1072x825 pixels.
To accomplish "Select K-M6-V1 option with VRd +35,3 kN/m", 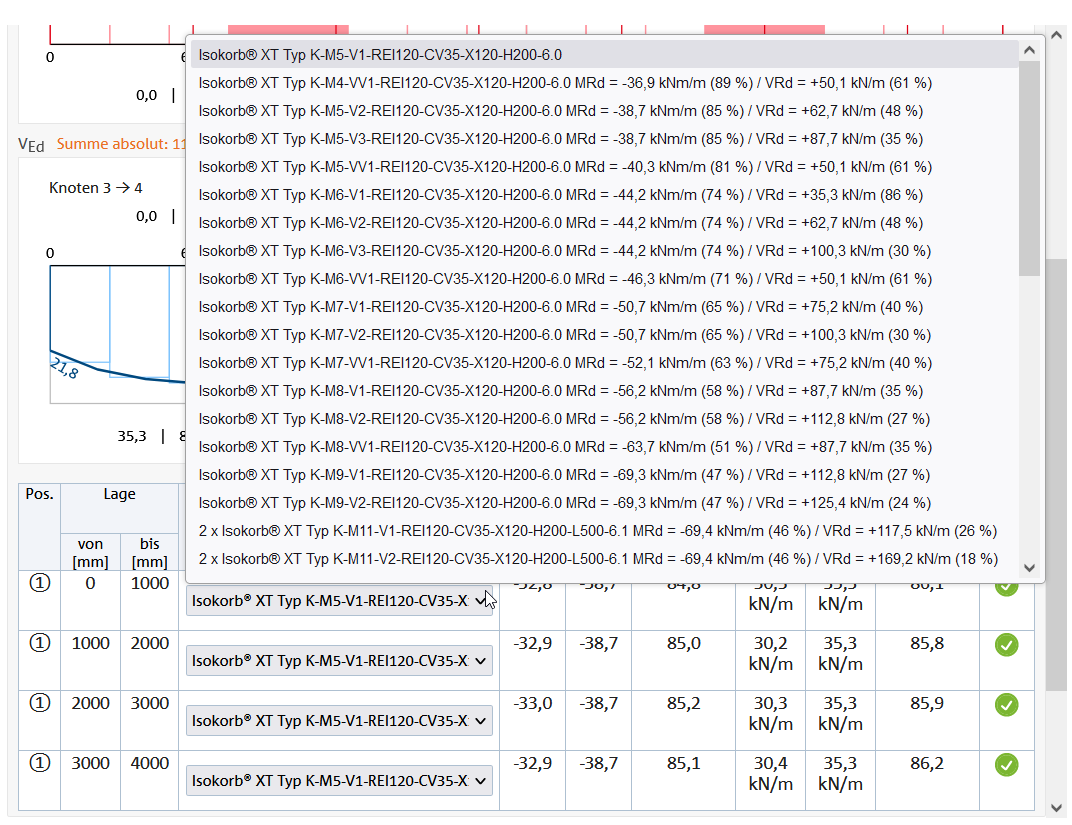I will (x=604, y=195).
